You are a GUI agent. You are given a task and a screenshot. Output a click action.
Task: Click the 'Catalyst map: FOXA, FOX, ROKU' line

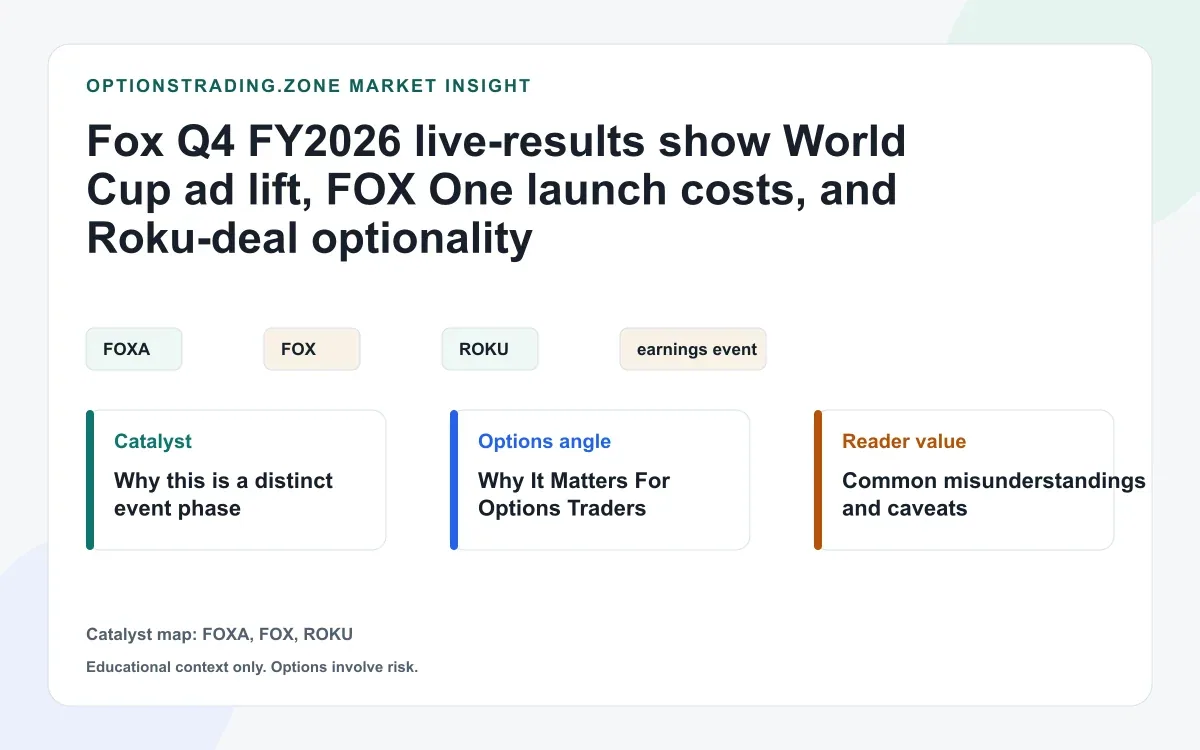(x=219, y=634)
